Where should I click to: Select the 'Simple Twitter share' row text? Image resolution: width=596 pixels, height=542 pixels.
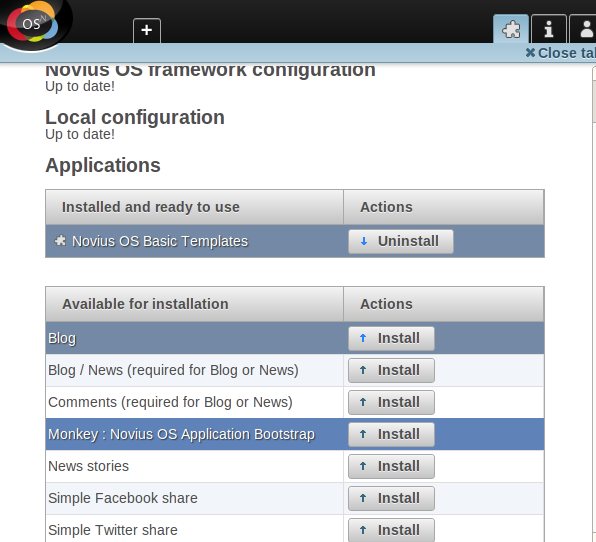[x=113, y=530]
